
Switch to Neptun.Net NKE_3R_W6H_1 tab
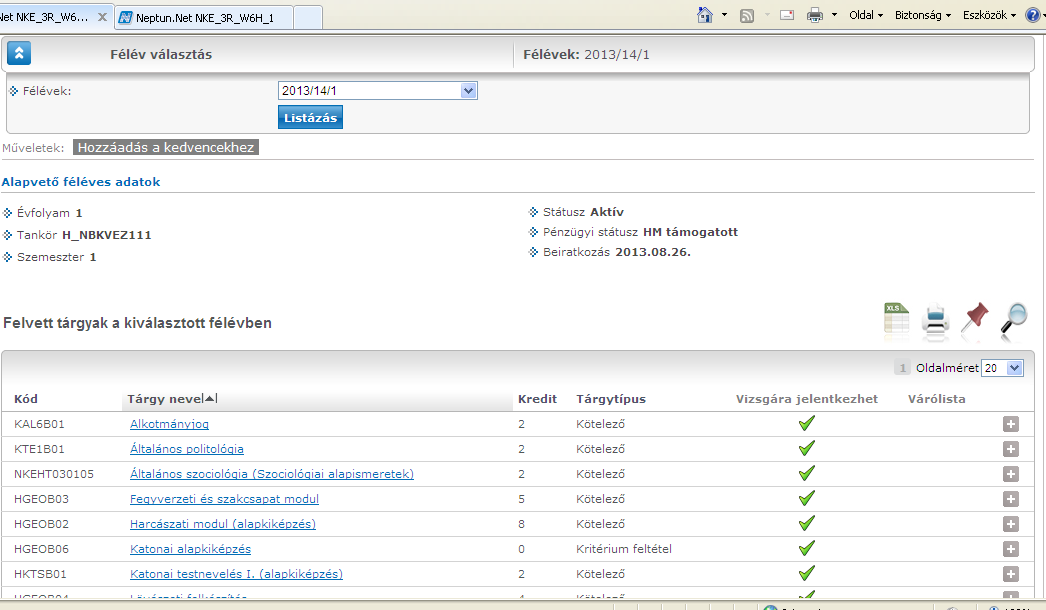click(x=204, y=18)
